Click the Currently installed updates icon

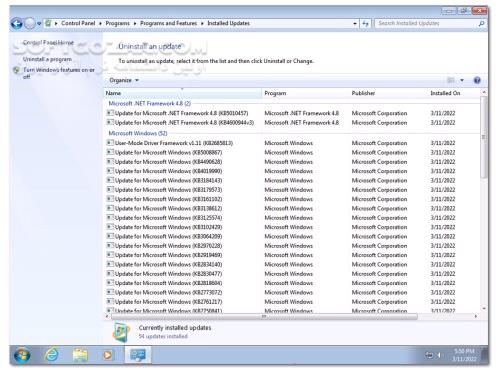coord(121,332)
